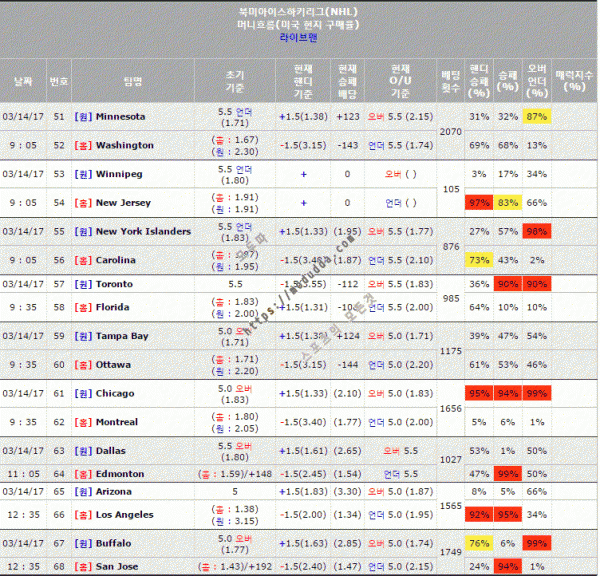
Task: Click Edmonton's -1.5(2.45) handicap value
Action: pos(303,474)
